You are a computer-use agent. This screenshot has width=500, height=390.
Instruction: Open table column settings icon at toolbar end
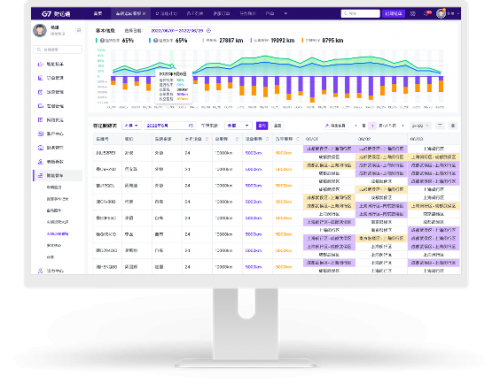point(453,126)
